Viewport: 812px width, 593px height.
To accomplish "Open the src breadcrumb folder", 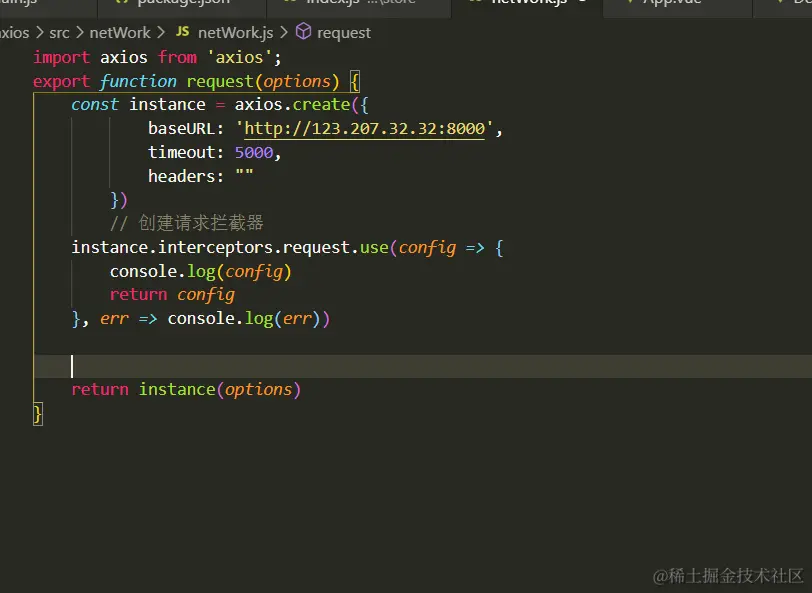I will pyautogui.click(x=59, y=33).
